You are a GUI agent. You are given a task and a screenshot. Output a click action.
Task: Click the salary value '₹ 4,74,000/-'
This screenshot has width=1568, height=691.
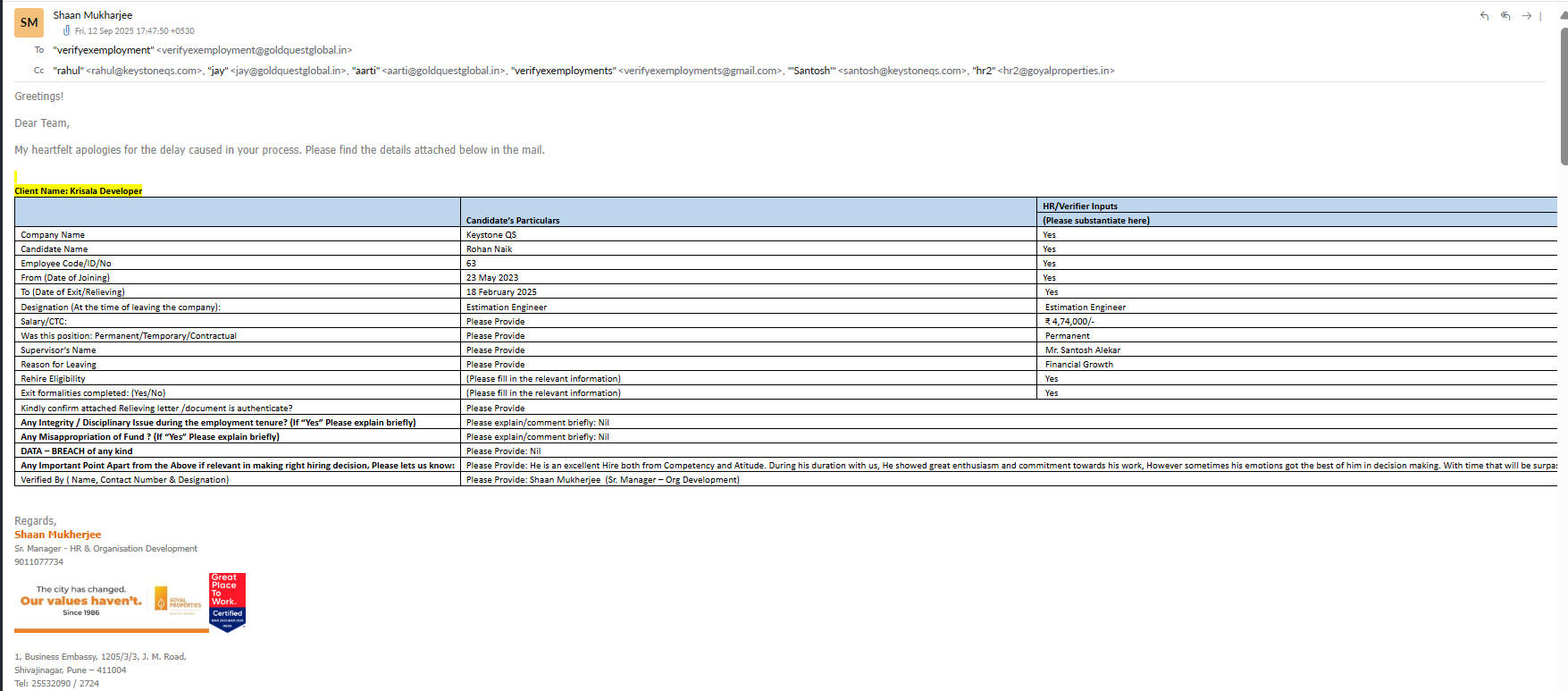[1069, 321]
